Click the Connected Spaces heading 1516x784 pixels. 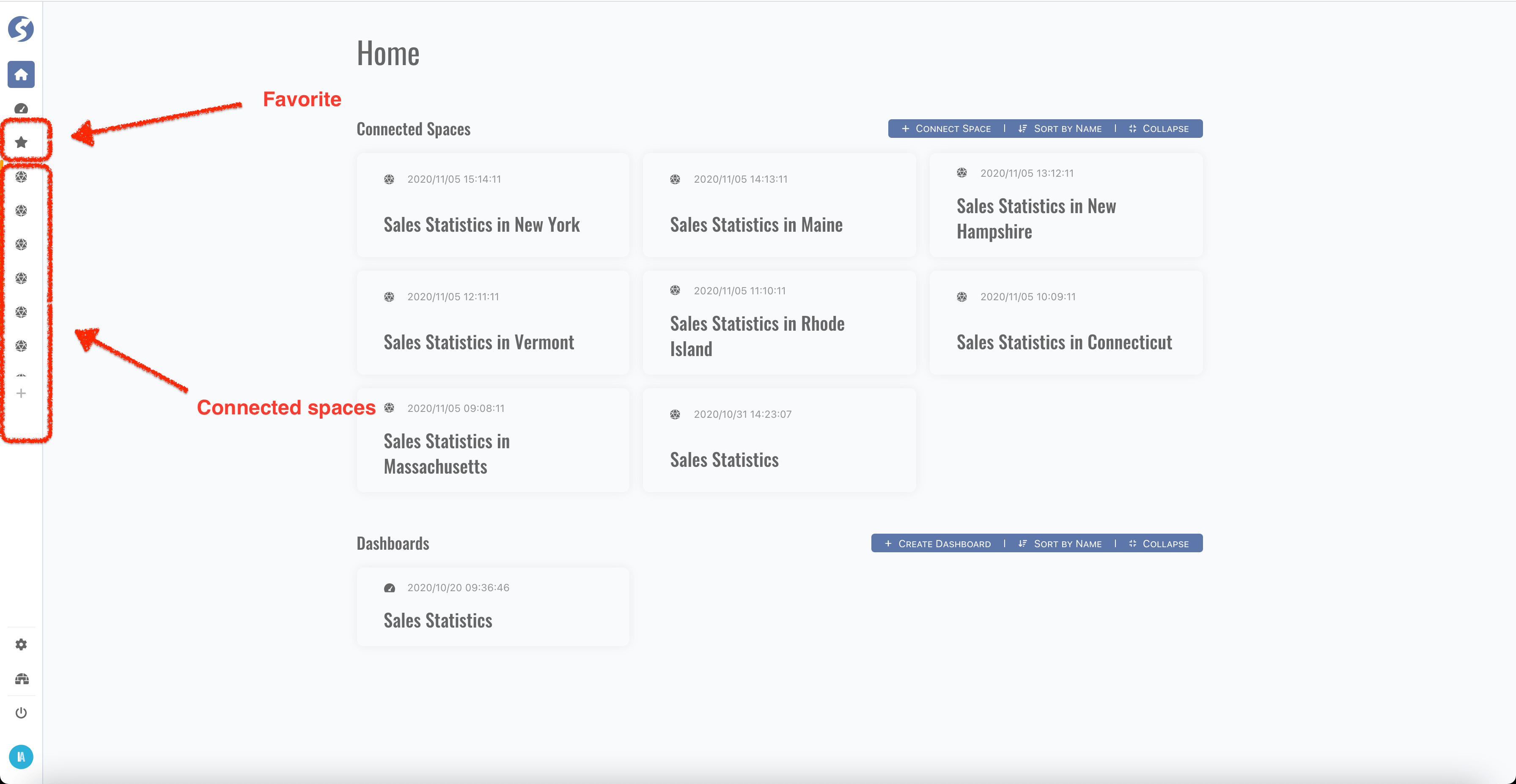(x=413, y=129)
